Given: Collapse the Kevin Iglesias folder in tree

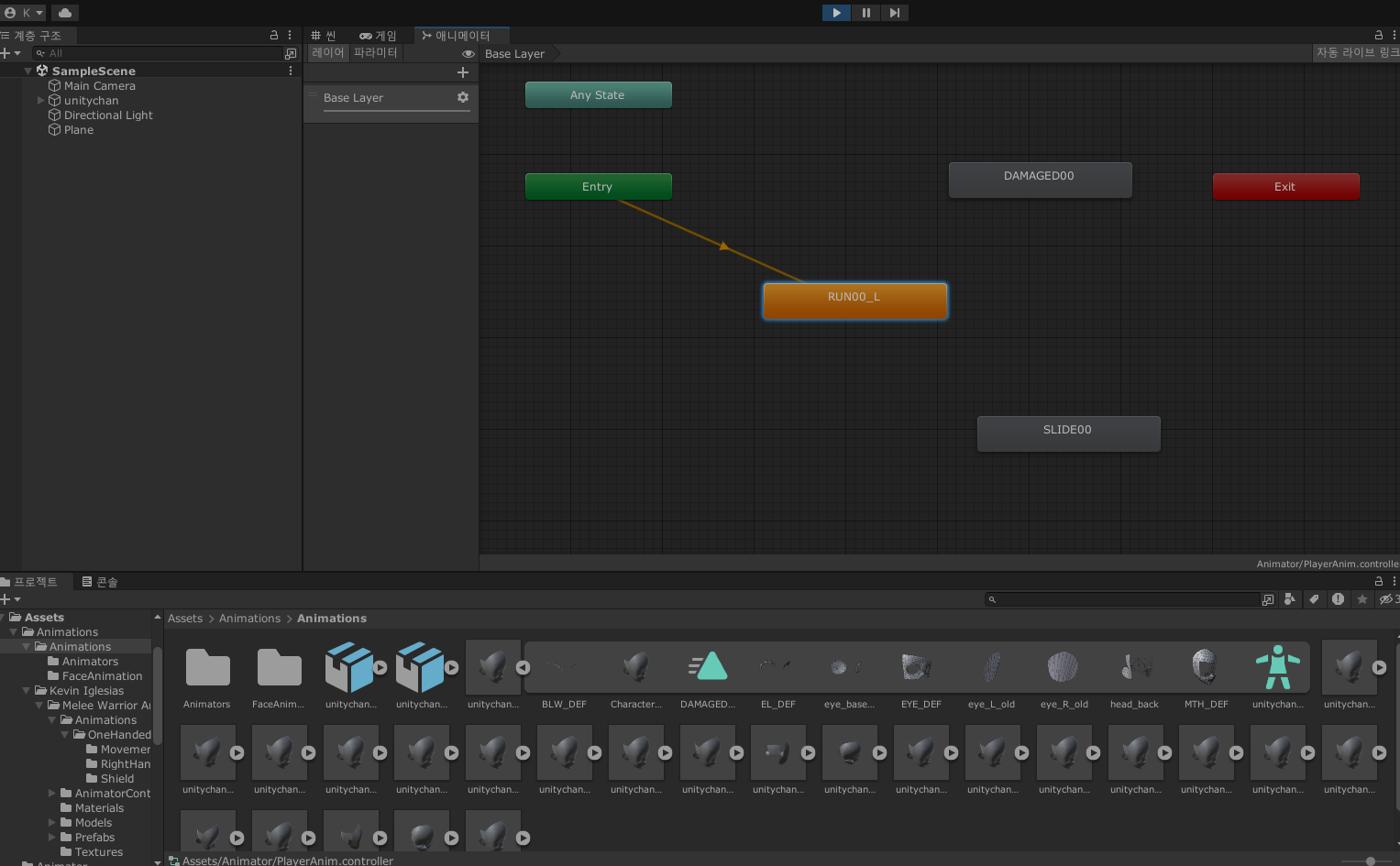Looking at the screenshot, I should click(x=27, y=691).
